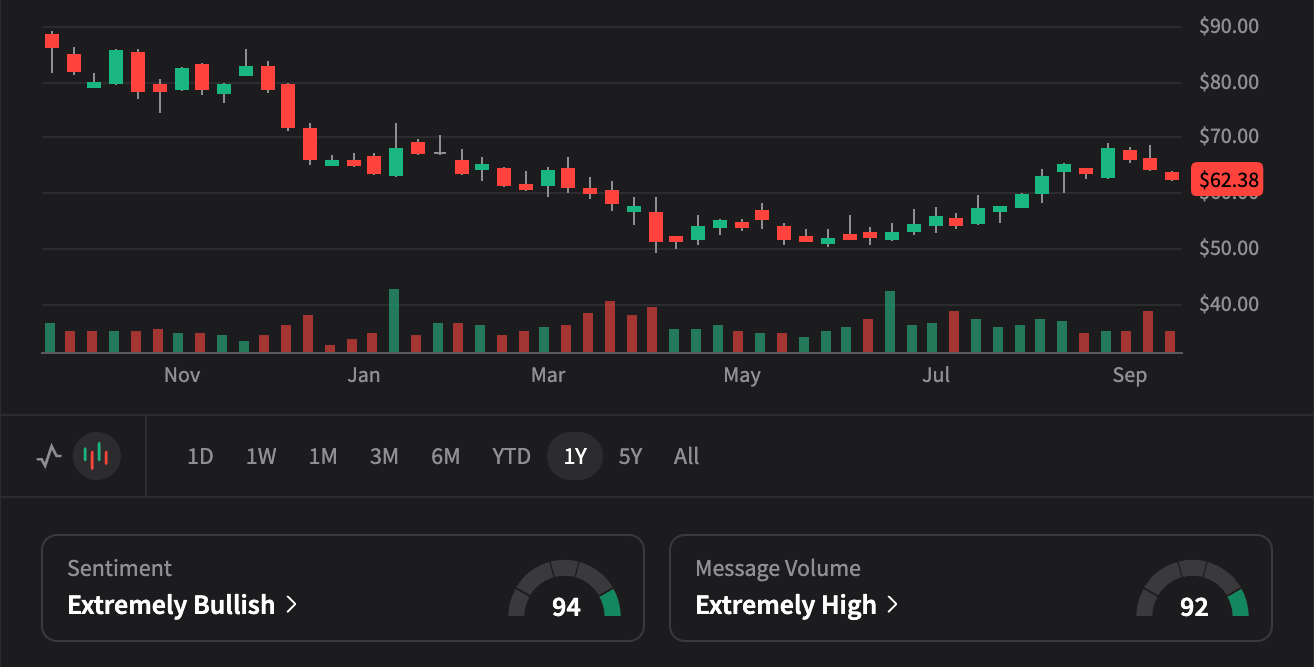Click the tallest January volume bar
Viewport: 1314px width, 667px height.
pyautogui.click(x=394, y=321)
